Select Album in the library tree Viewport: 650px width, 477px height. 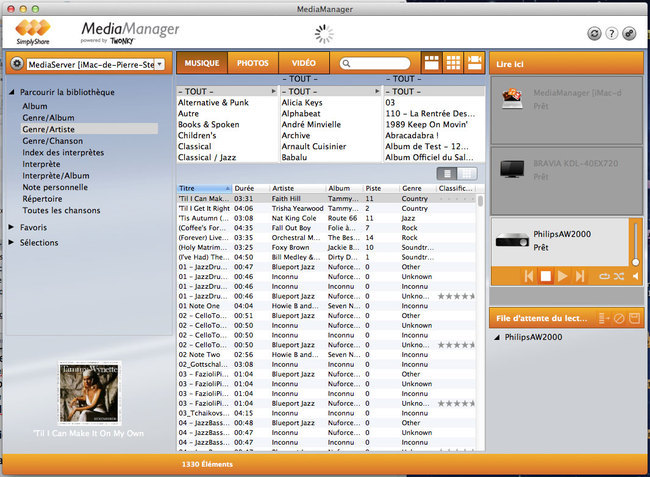pyautogui.click(x=35, y=106)
